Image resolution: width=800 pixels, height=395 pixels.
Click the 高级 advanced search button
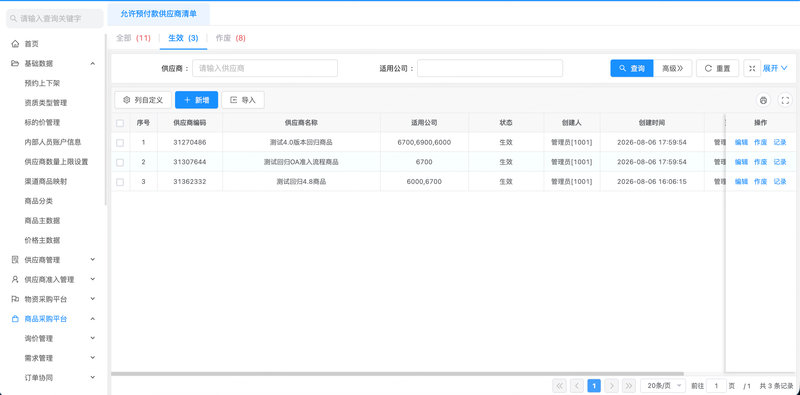pos(672,68)
